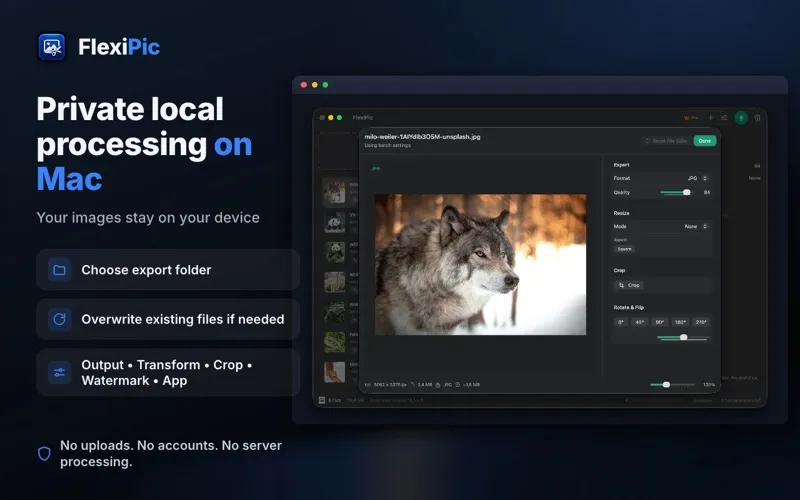Click the FlexiPic title in app window

point(363,118)
